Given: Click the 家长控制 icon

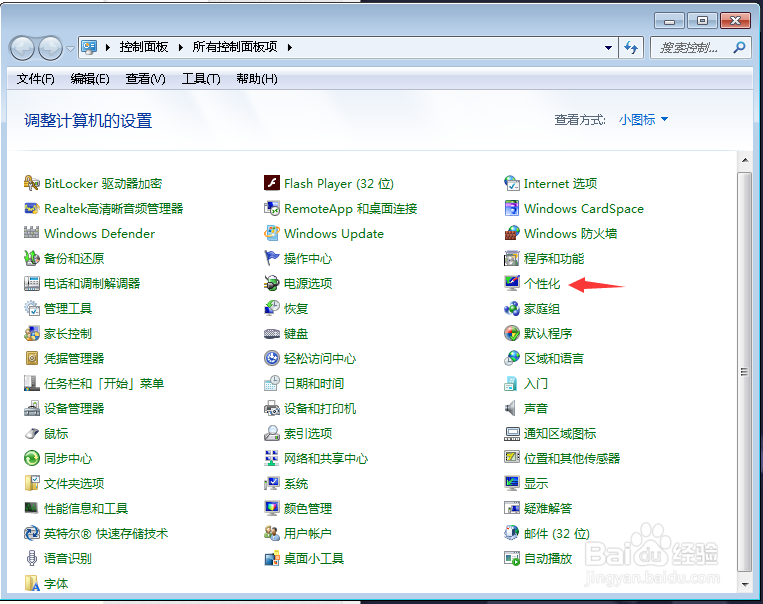Looking at the screenshot, I should (x=32, y=334).
